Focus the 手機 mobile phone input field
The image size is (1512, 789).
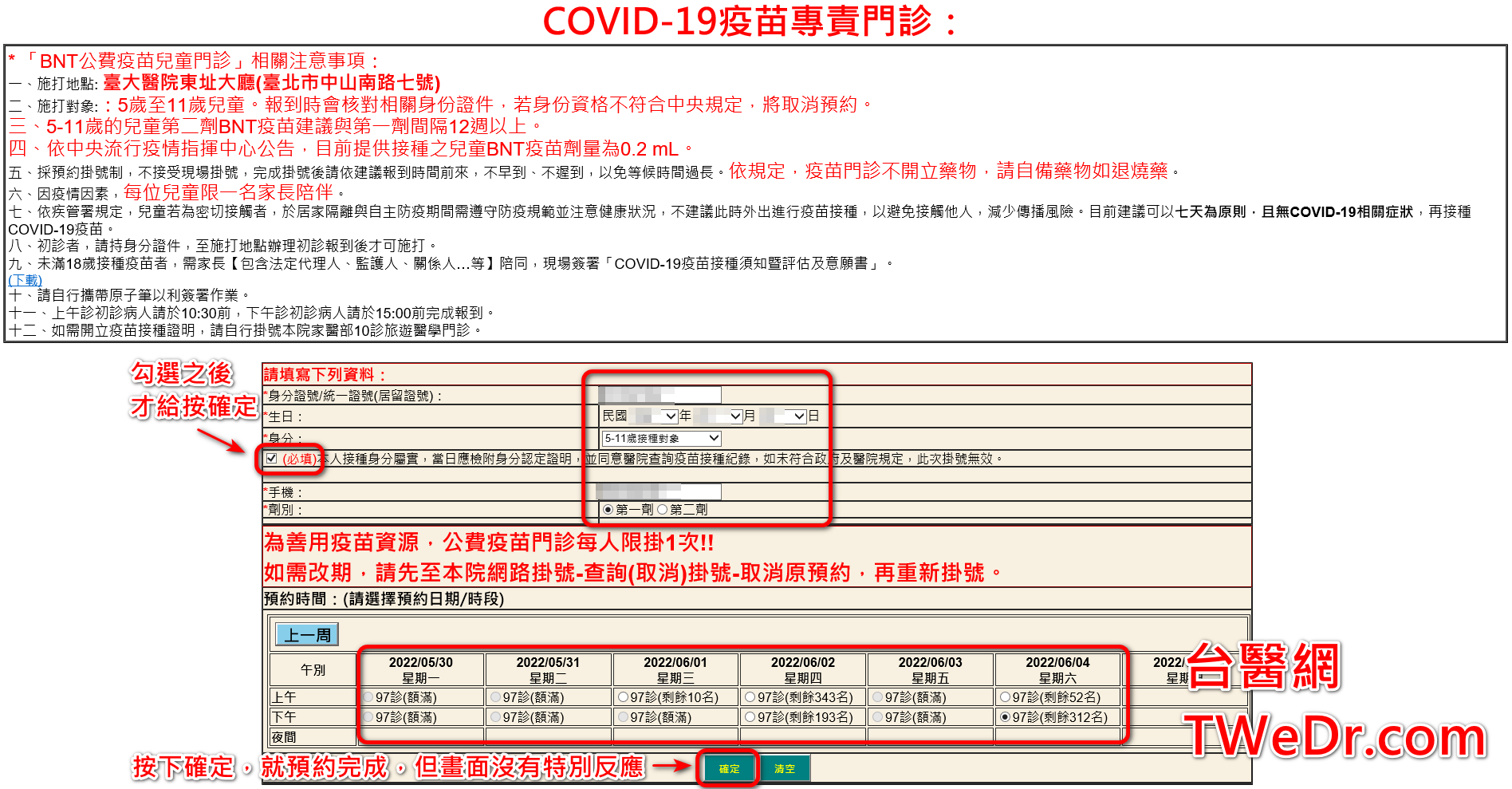659,491
